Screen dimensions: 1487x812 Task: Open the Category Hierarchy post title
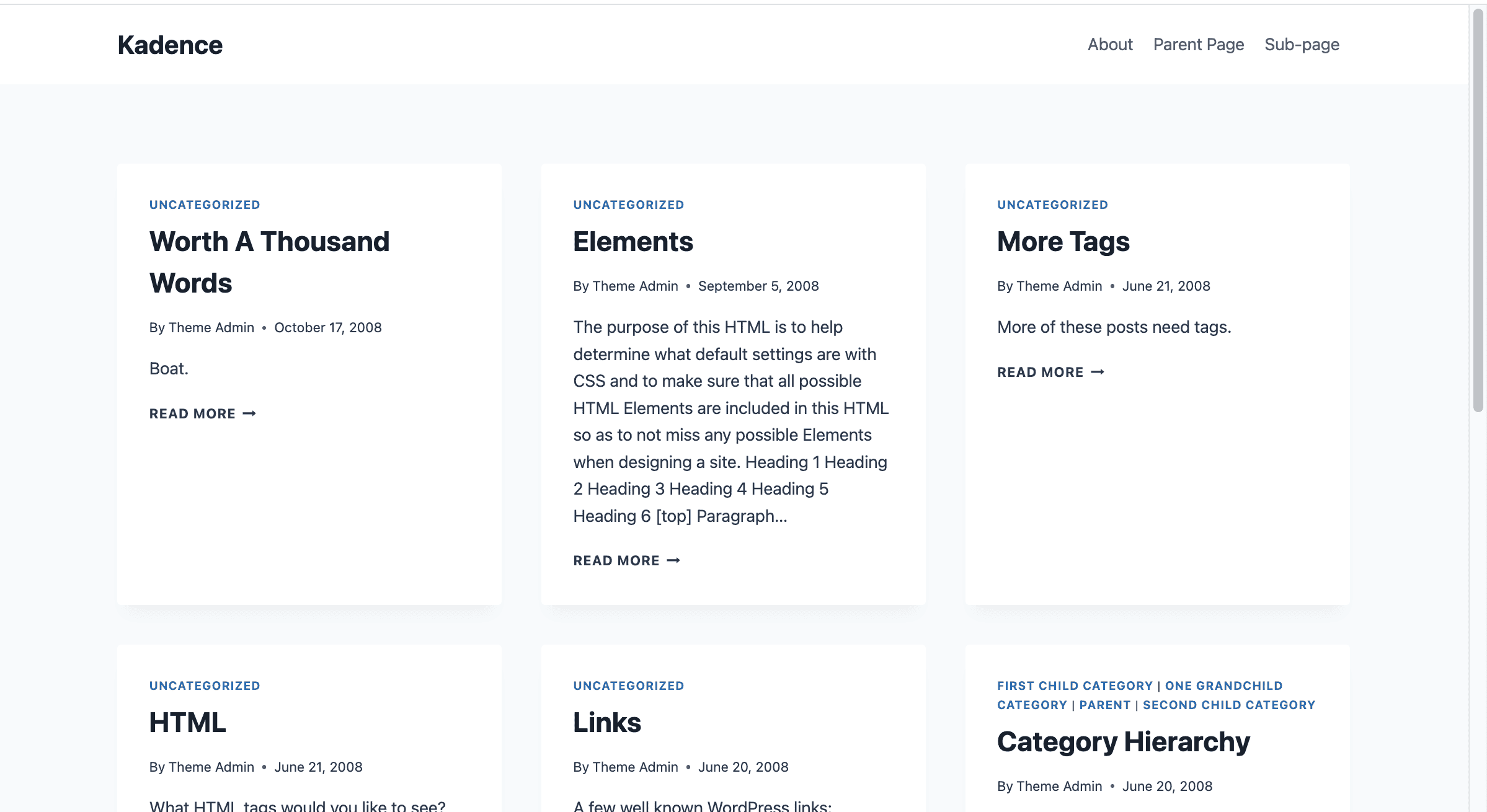pos(1123,741)
